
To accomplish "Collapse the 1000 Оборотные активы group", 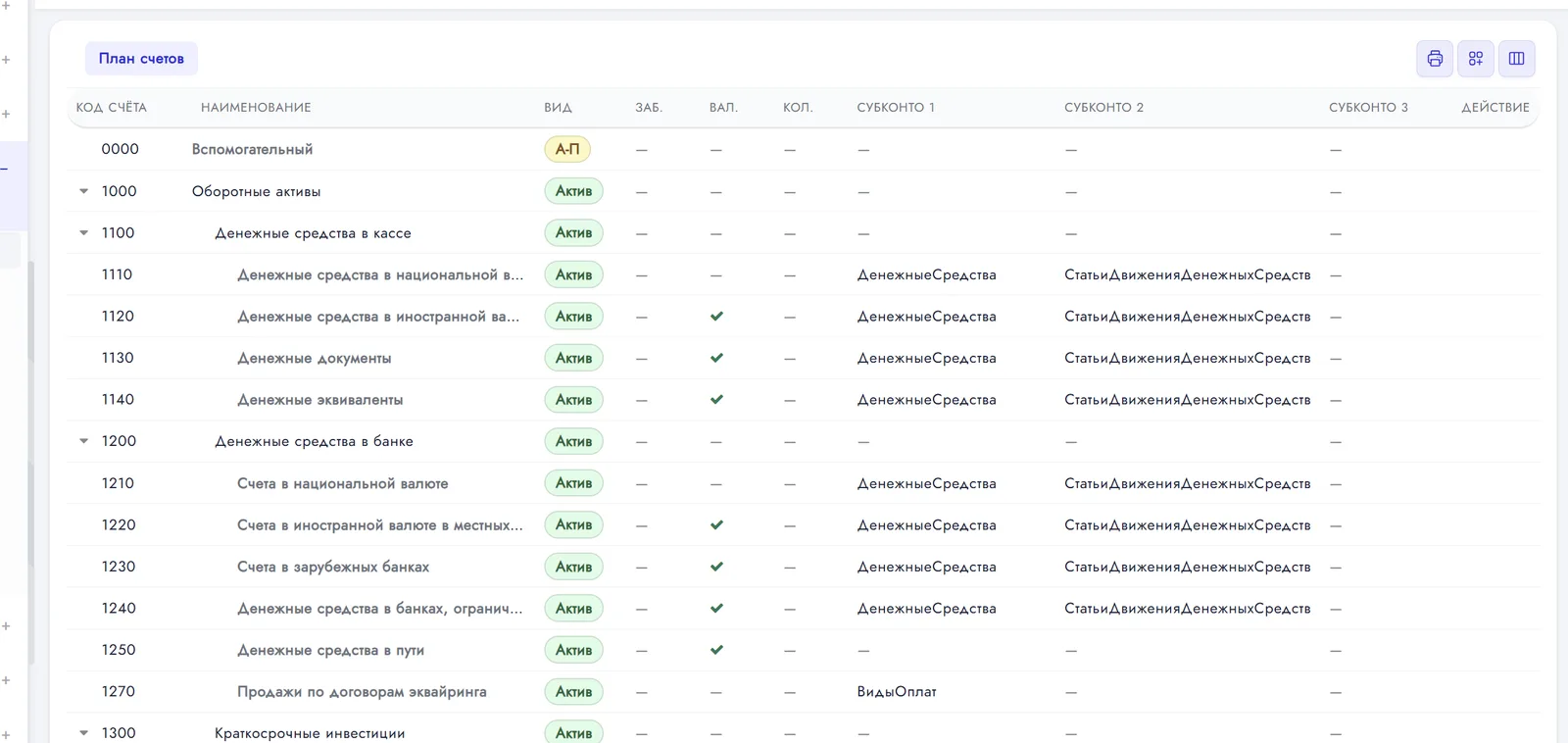I will click(84, 191).
